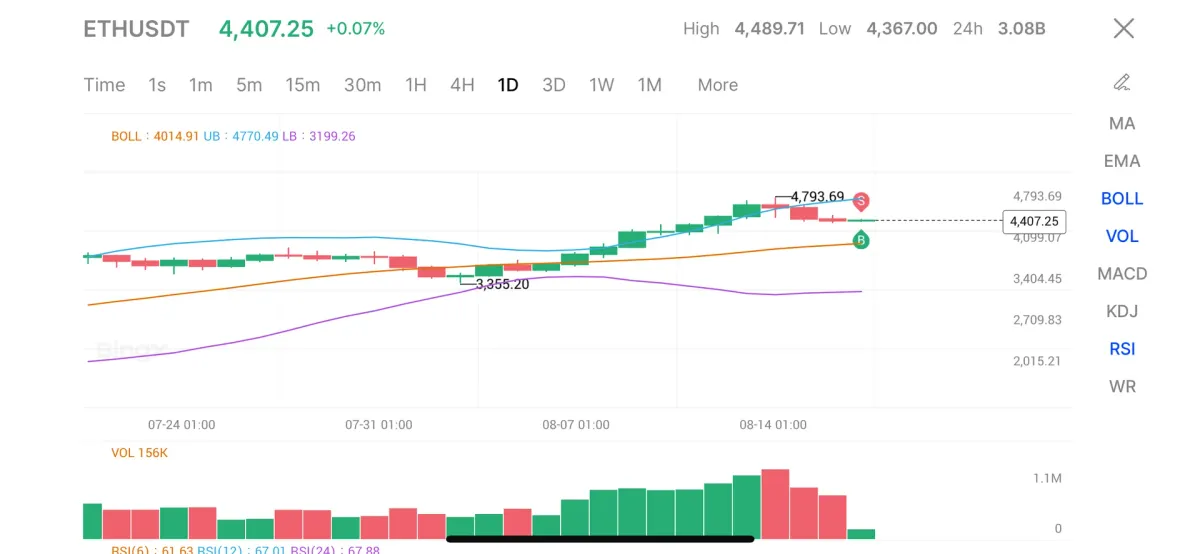Select the 4H timeframe
Viewport: 1200px width, 554px height.
[x=462, y=85]
